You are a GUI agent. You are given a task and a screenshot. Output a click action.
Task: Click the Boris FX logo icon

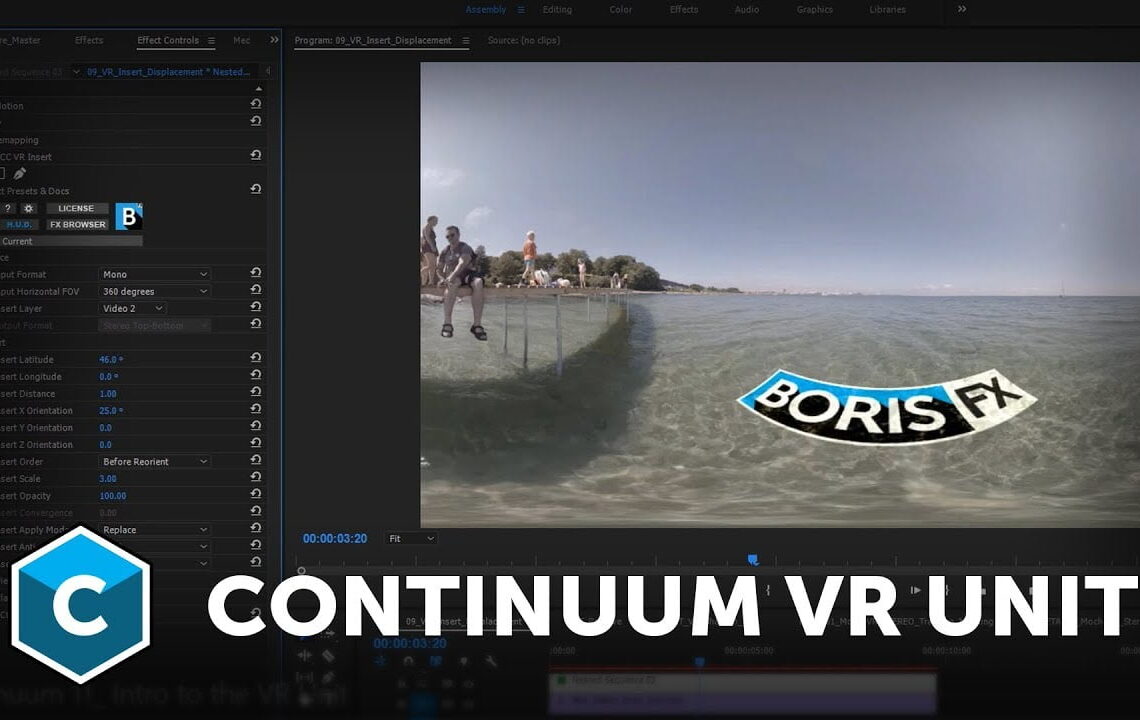click(x=128, y=216)
